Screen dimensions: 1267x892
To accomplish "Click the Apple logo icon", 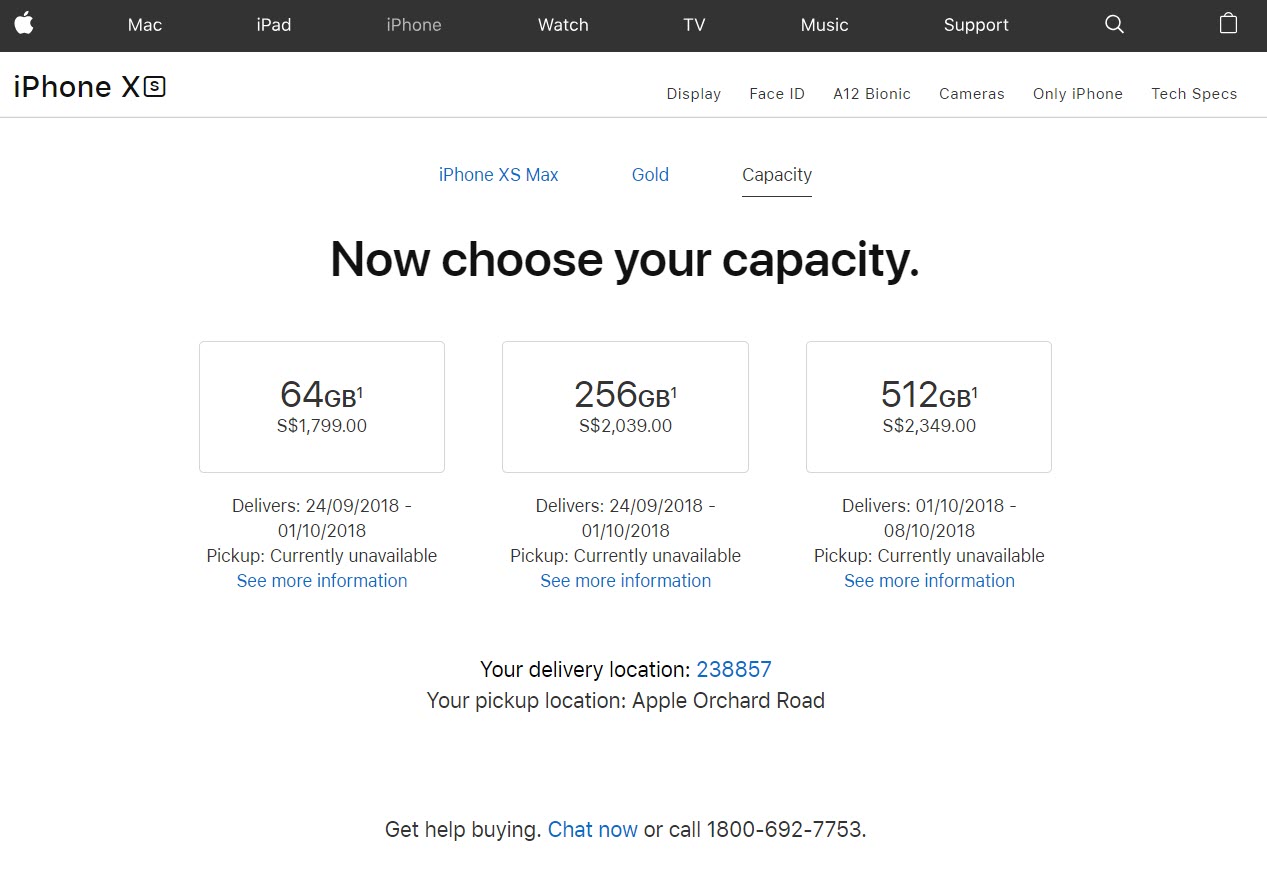I will click(x=24, y=24).
